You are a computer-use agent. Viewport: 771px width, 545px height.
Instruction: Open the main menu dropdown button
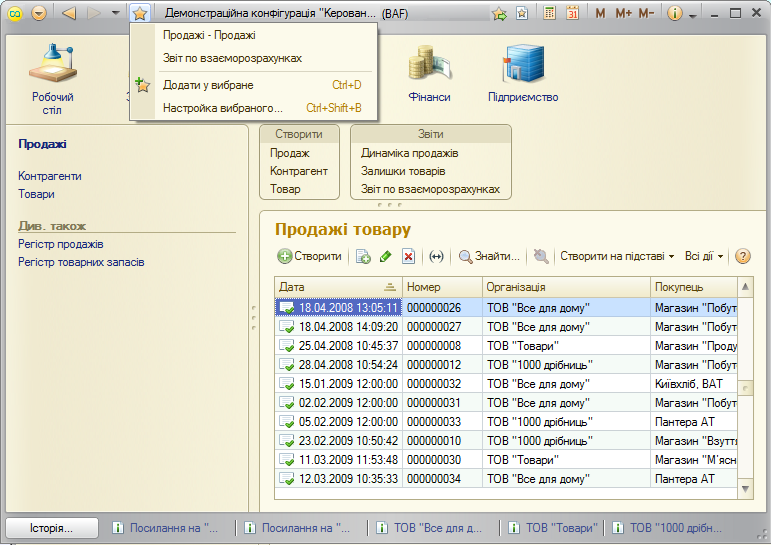coord(39,13)
